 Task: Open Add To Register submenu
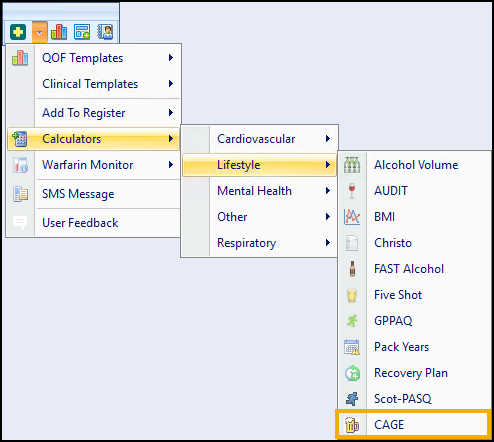point(94,113)
